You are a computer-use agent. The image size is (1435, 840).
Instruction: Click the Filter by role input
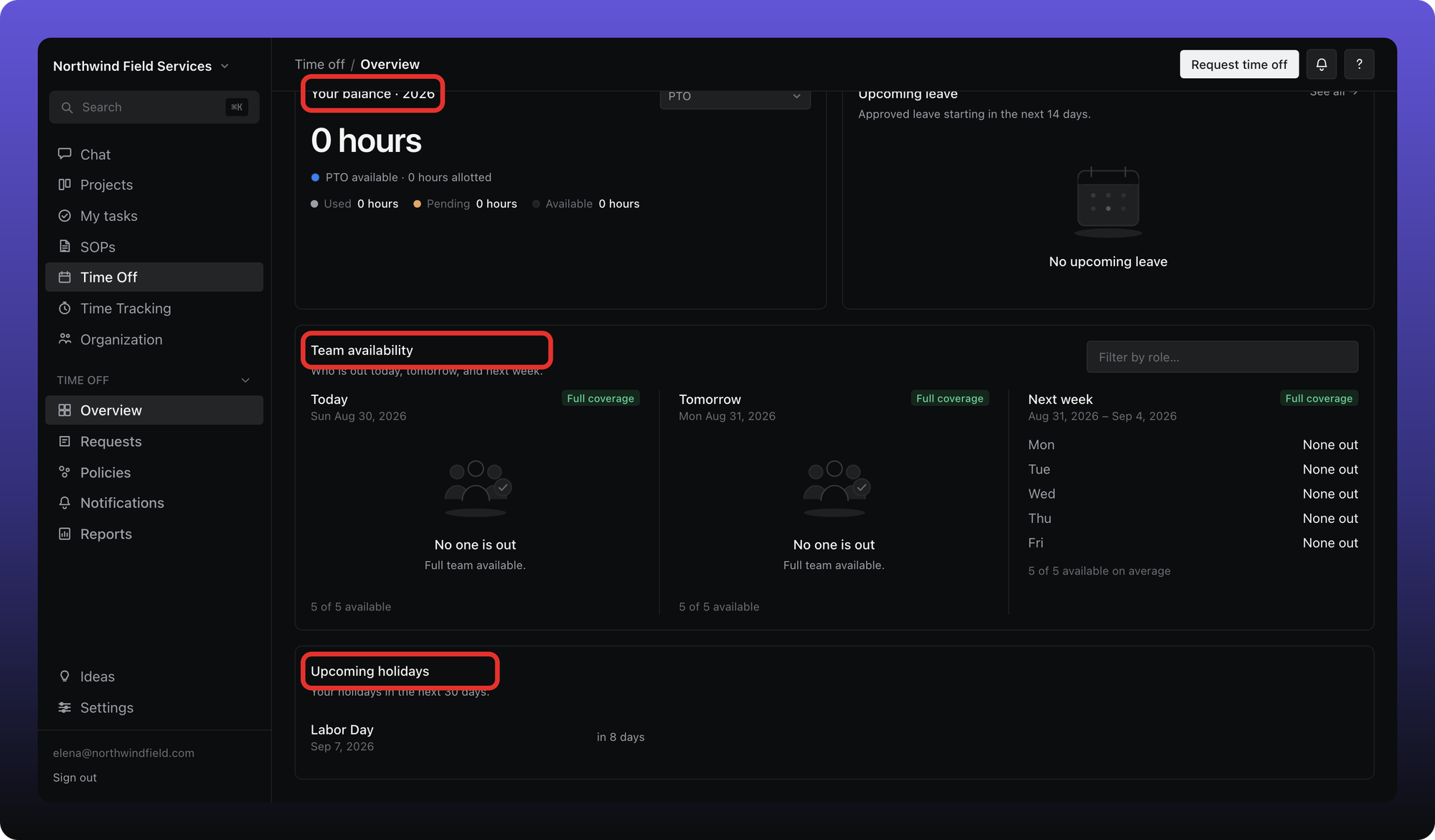1222,357
